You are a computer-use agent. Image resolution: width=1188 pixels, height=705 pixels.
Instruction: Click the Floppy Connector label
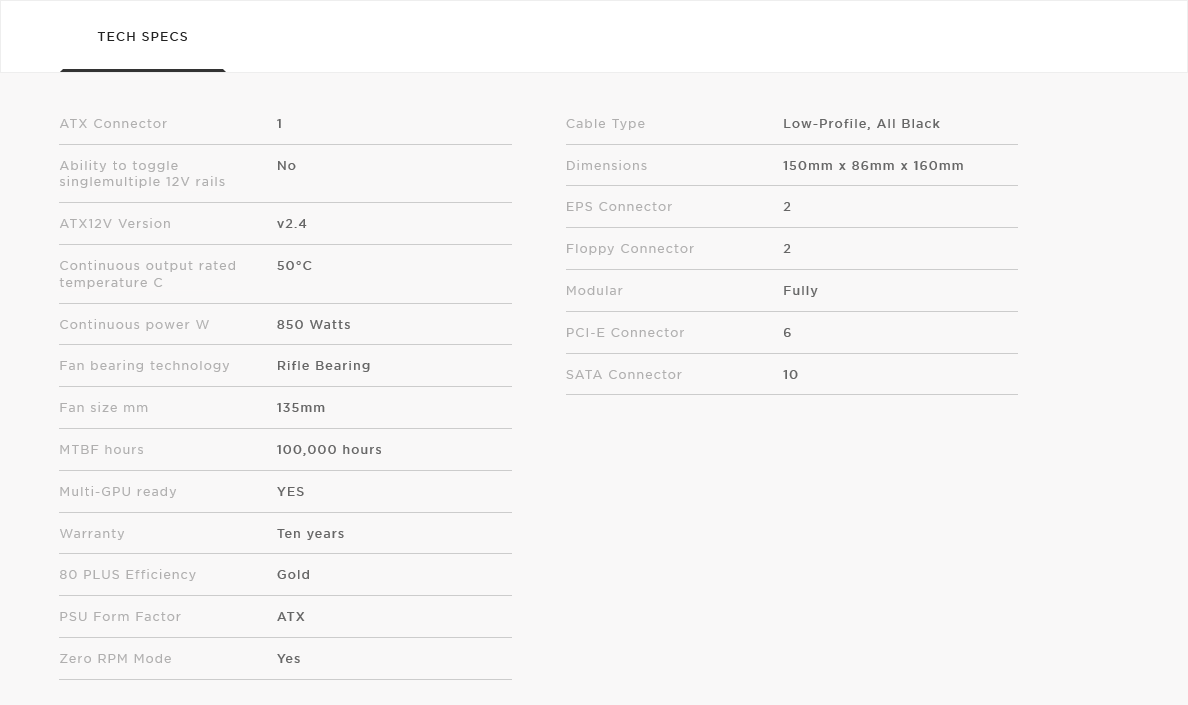630,249
